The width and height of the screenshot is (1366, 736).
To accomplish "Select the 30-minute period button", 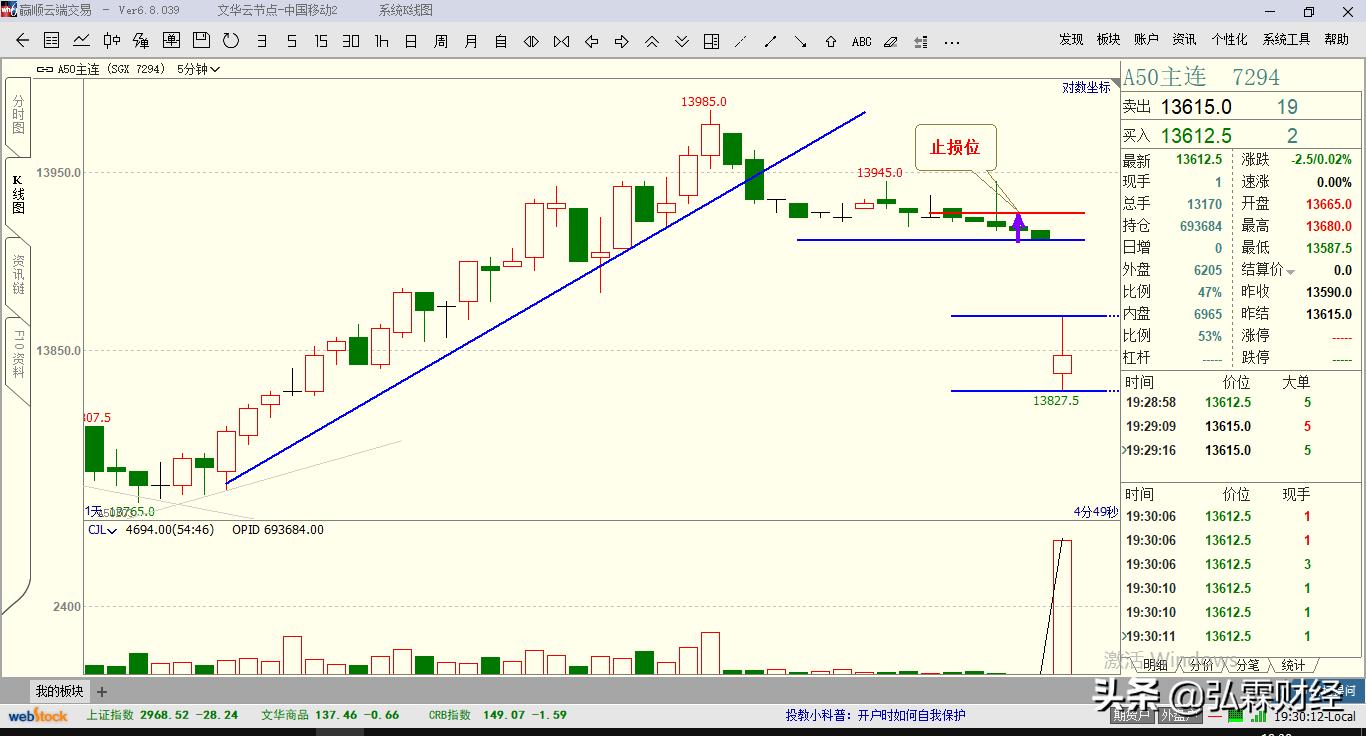I will pos(351,41).
